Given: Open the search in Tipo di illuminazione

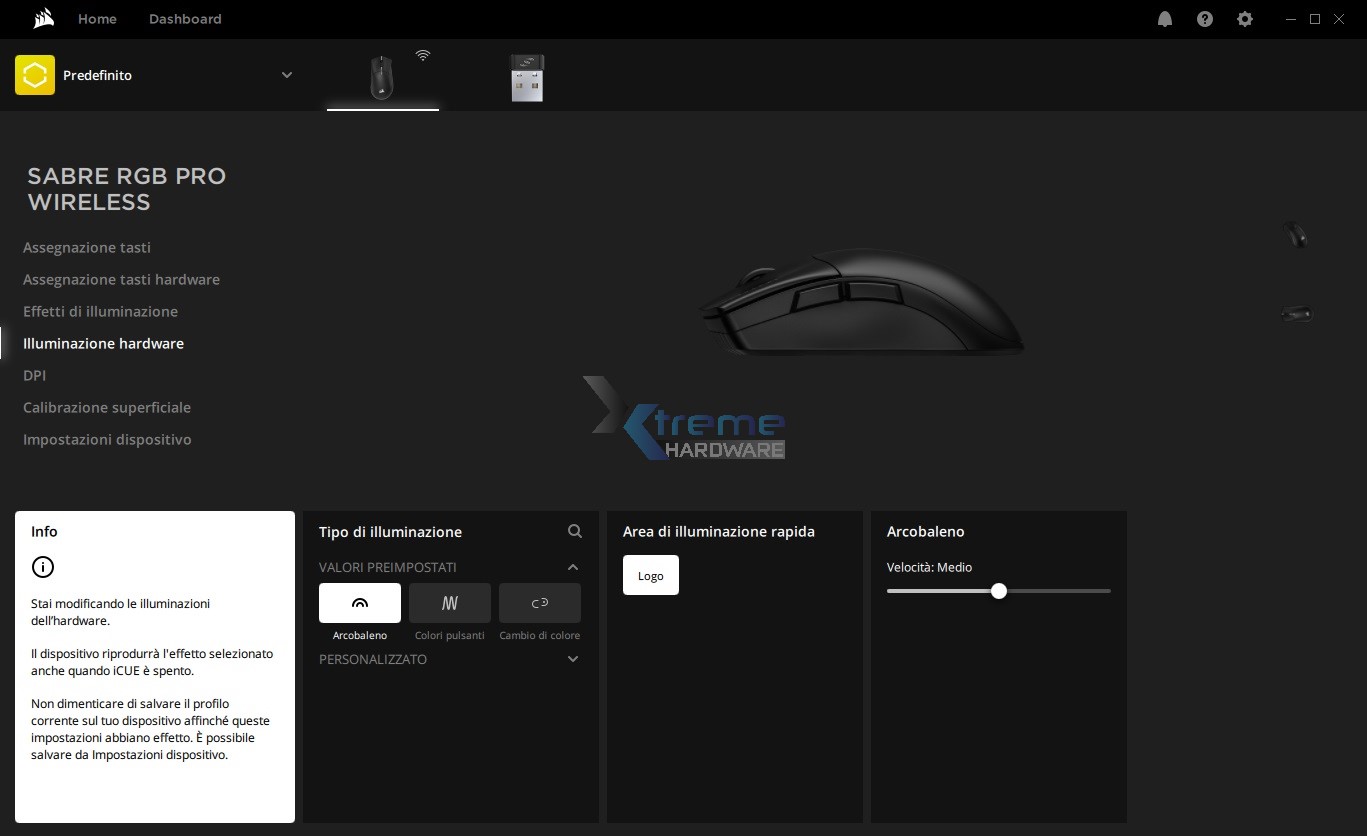Looking at the screenshot, I should coord(574,531).
